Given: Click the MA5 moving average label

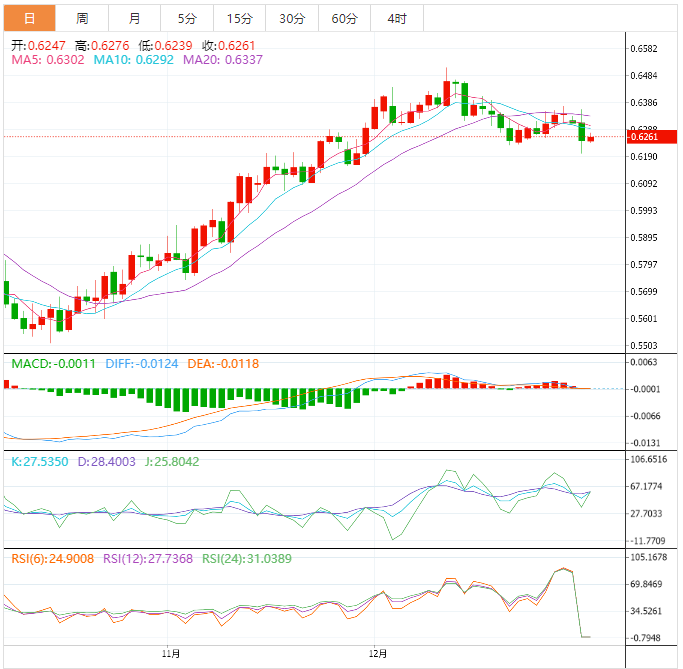Looking at the screenshot, I should (48, 60).
